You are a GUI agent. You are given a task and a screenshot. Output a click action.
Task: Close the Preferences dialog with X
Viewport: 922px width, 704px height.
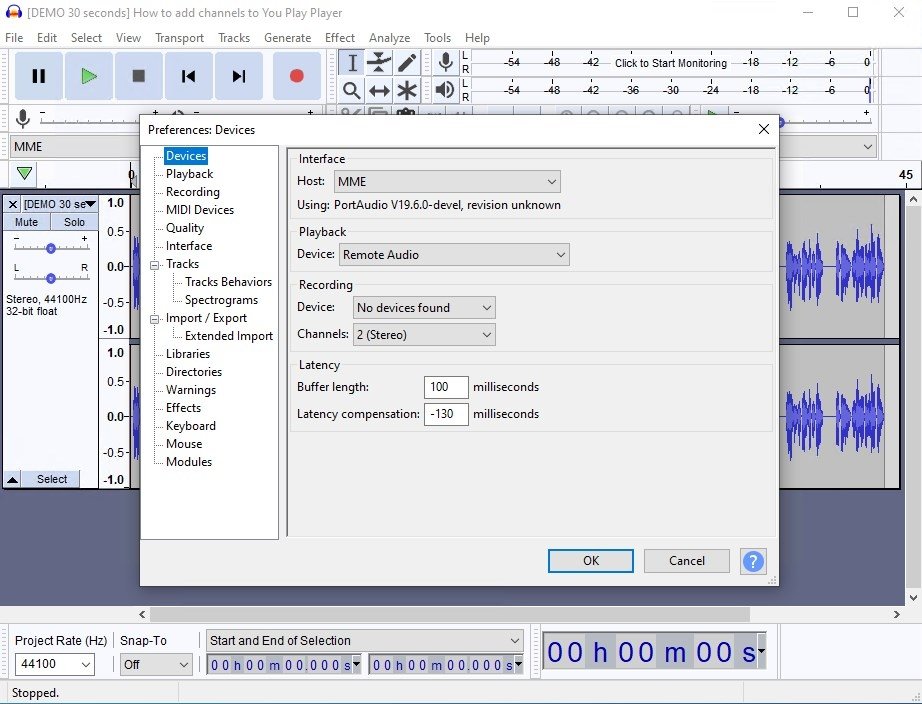tap(764, 129)
